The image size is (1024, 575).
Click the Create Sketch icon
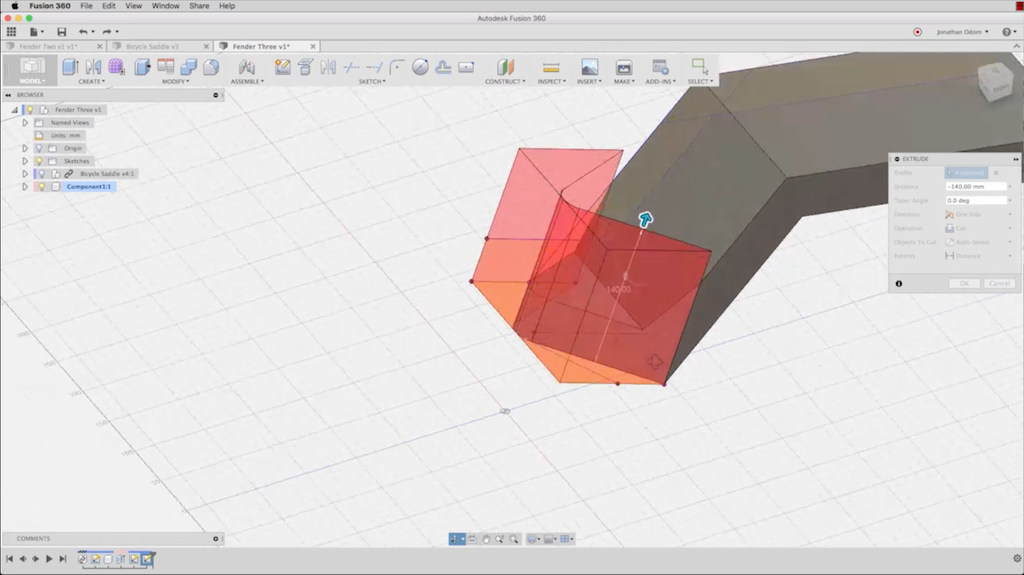tap(283, 67)
